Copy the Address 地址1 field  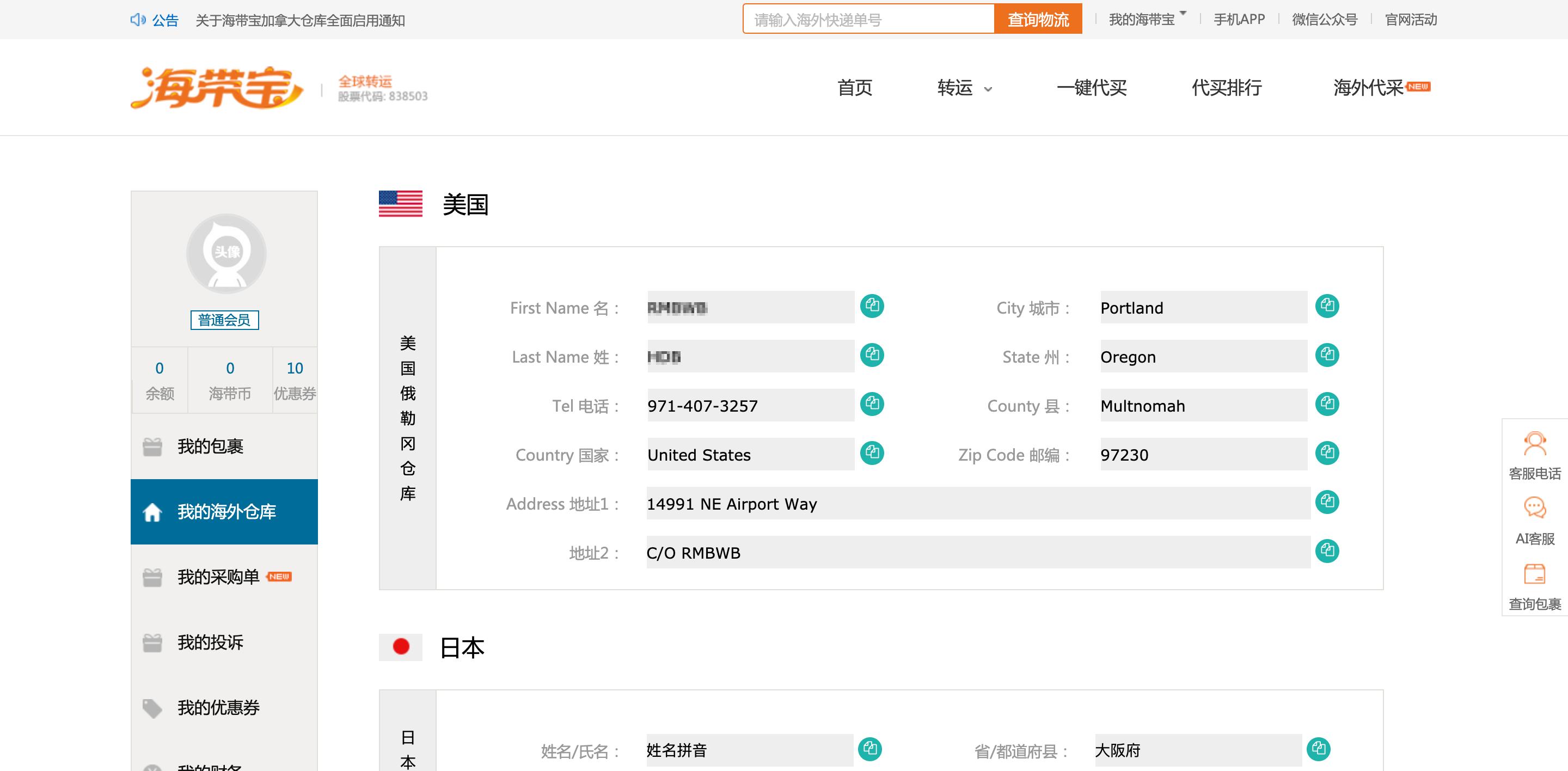tap(1327, 503)
